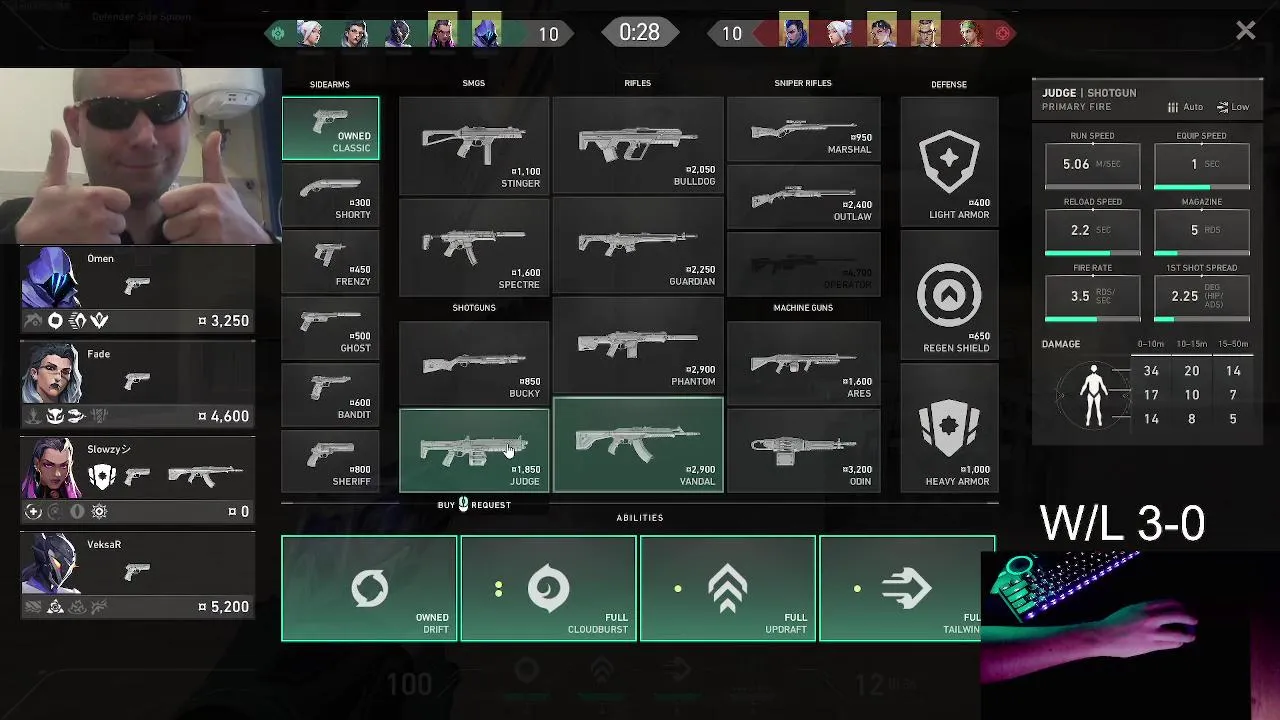Buy the Bucky shotgun
The height and width of the screenshot is (720, 1280).
[x=474, y=364]
